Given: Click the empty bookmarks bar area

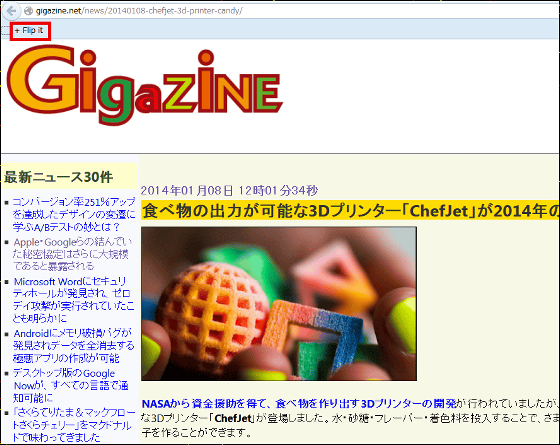Looking at the screenshot, I should pos(304,29).
